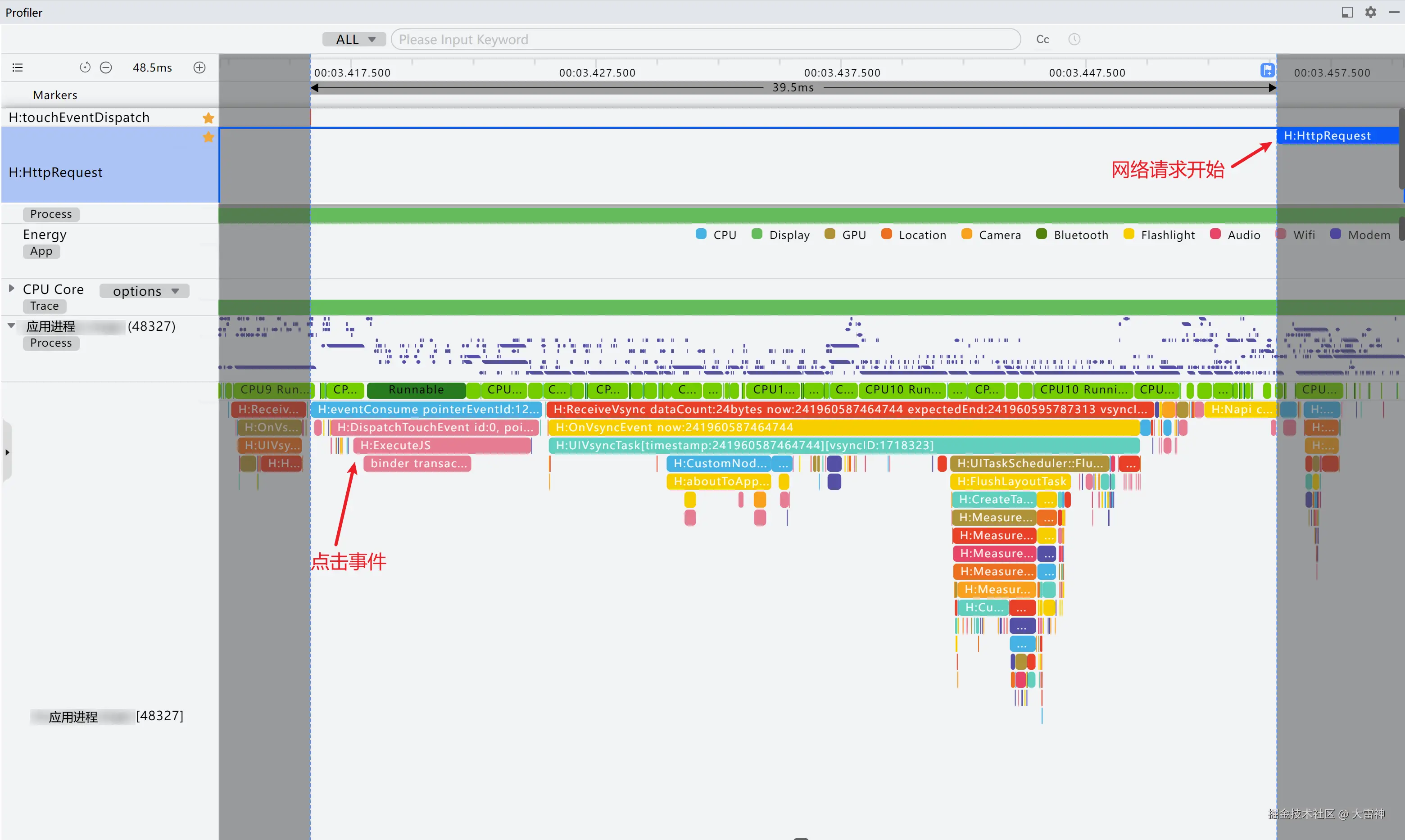1405x840 pixels.
Task: Toggle the star on H:HttpRequest track
Action: [x=208, y=137]
